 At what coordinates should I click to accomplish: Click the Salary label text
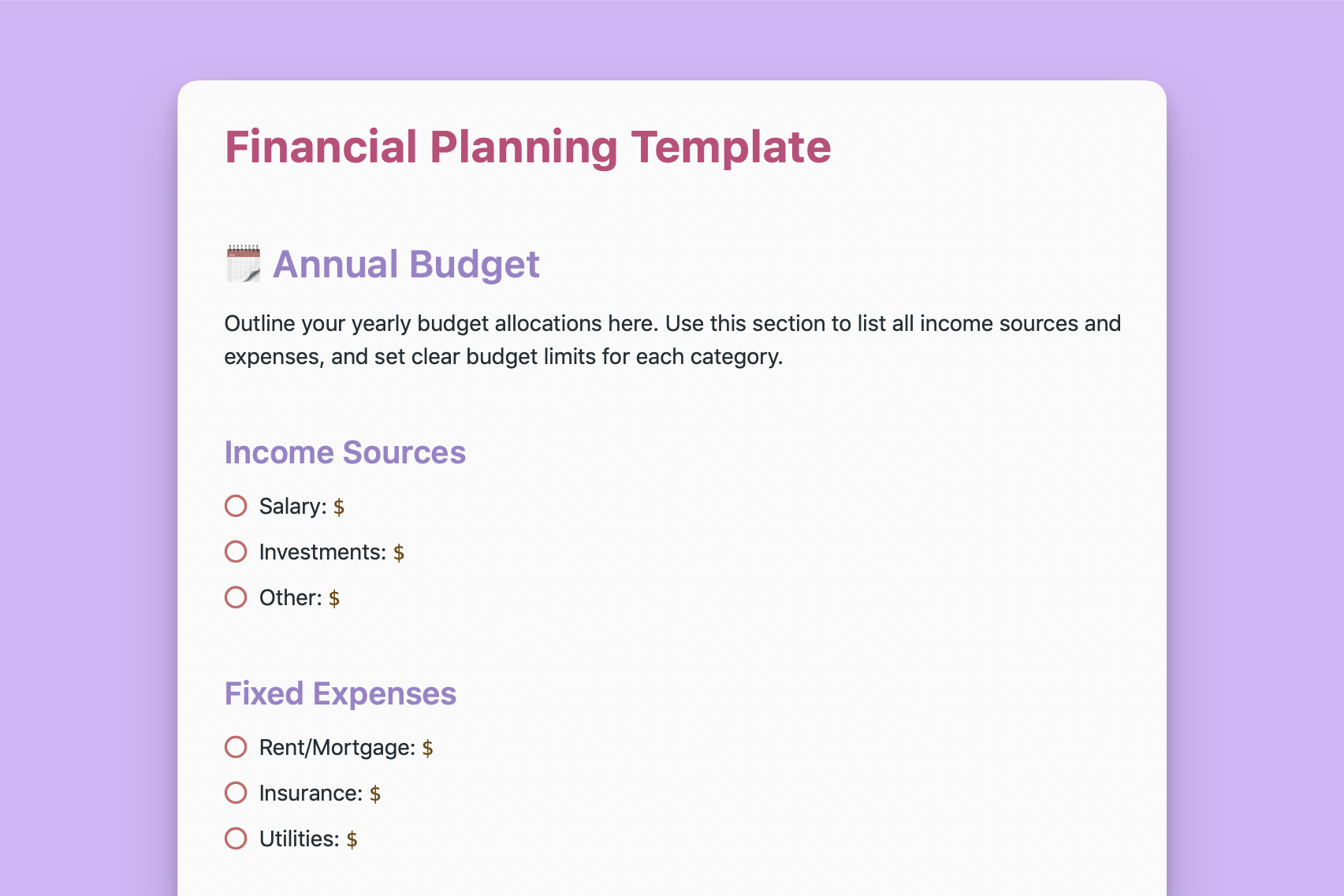pyautogui.click(x=292, y=506)
